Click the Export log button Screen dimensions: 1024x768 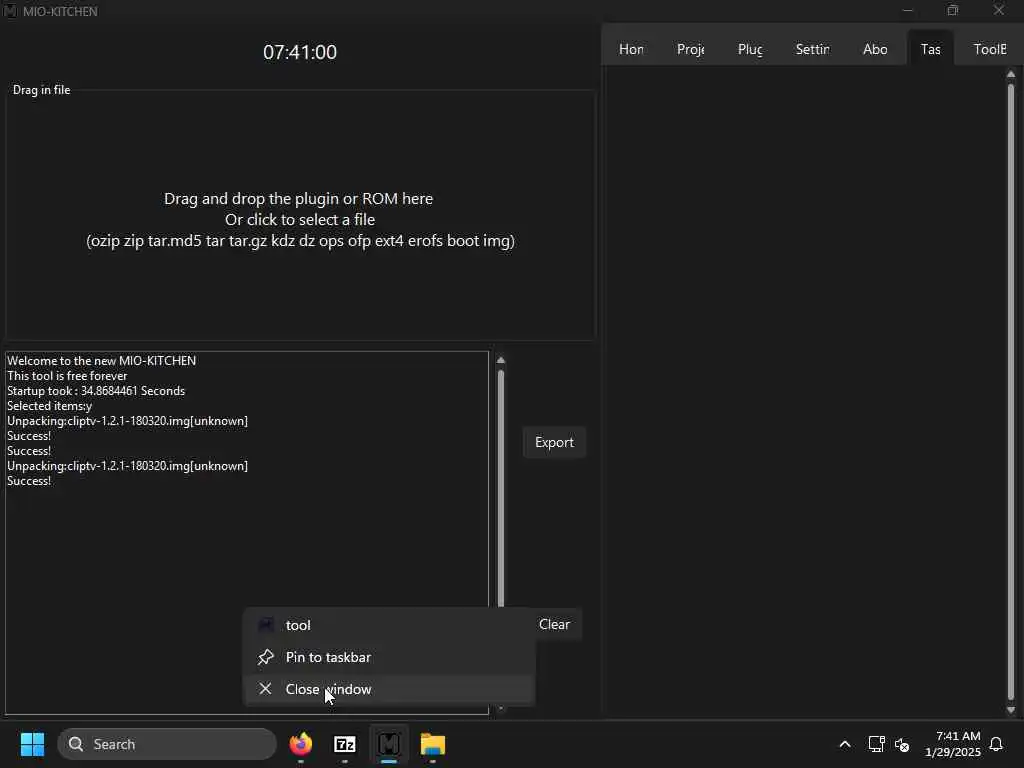[x=554, y=442]
